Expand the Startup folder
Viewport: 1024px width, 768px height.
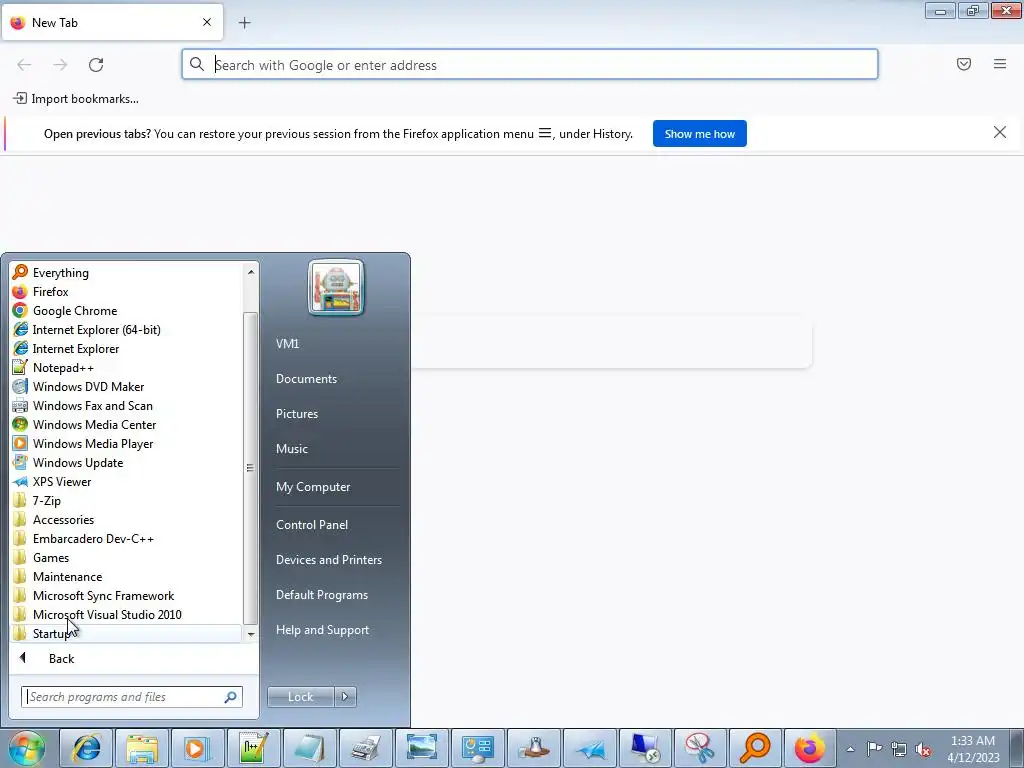126,633
